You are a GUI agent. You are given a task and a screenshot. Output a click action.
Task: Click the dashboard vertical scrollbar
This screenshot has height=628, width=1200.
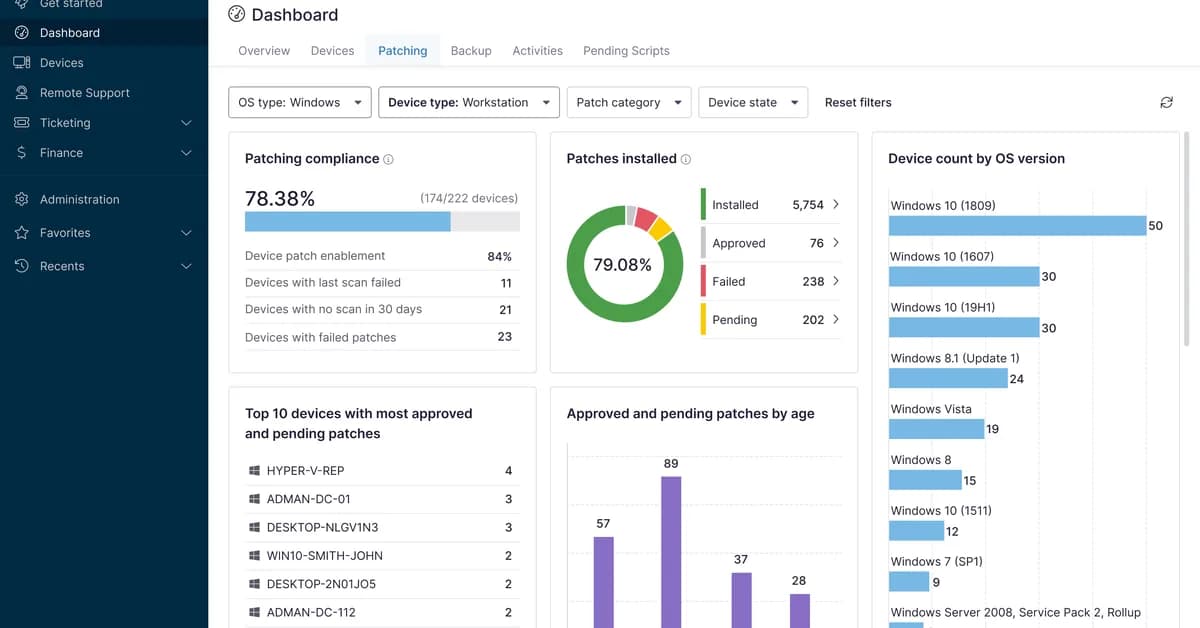point(1186,240)
